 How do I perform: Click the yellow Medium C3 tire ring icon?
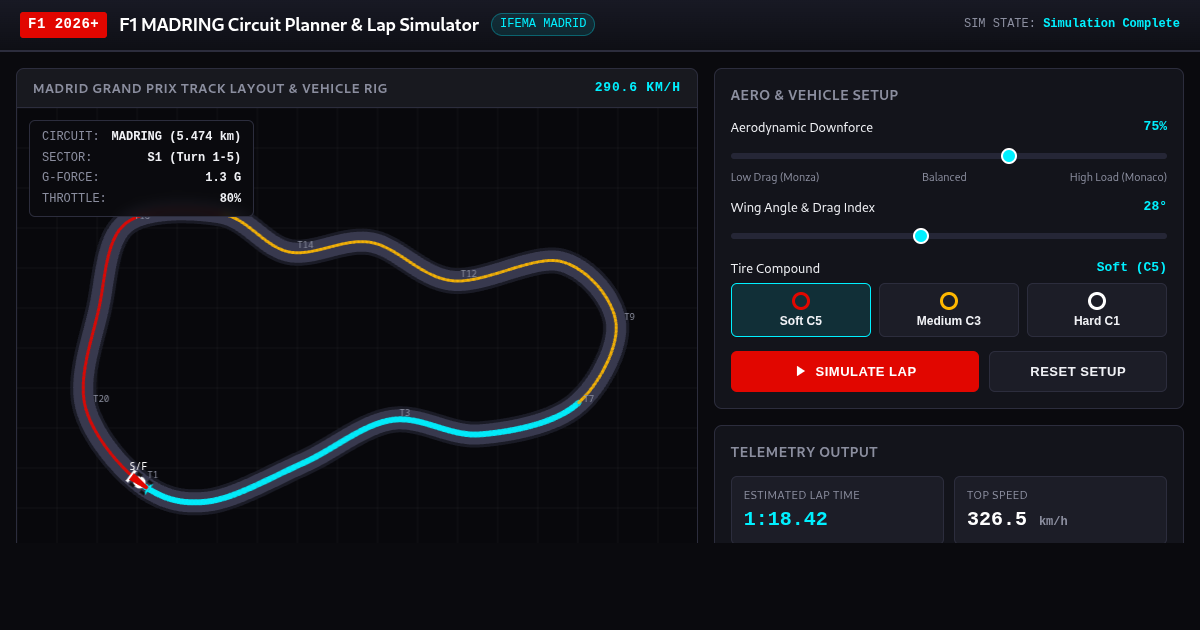pyautogui.click(x=949, y=301)
